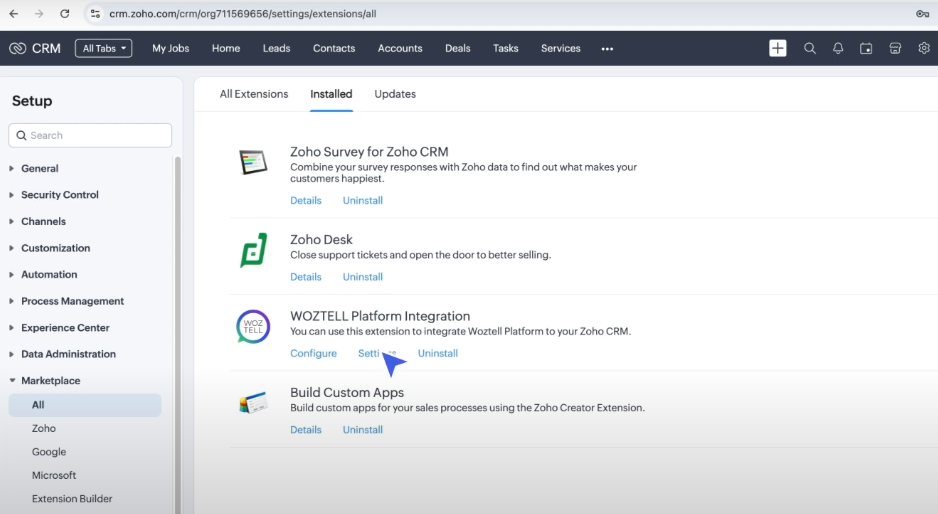
Task: Go to the Home module
Action: (226, 48)
